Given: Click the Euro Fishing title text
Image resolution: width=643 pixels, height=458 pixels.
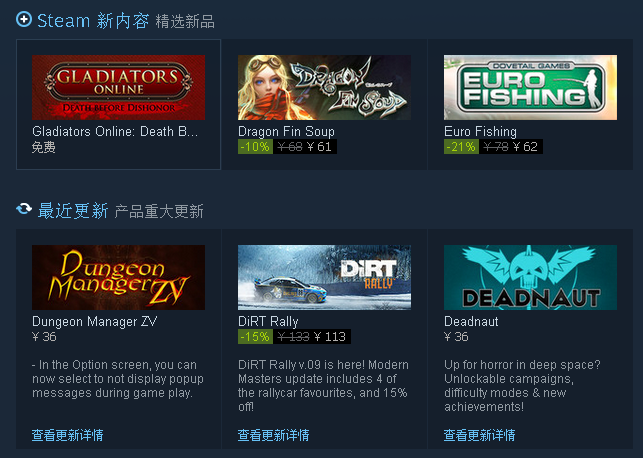Looking at the screenshot, I should (x=480, y=131).
